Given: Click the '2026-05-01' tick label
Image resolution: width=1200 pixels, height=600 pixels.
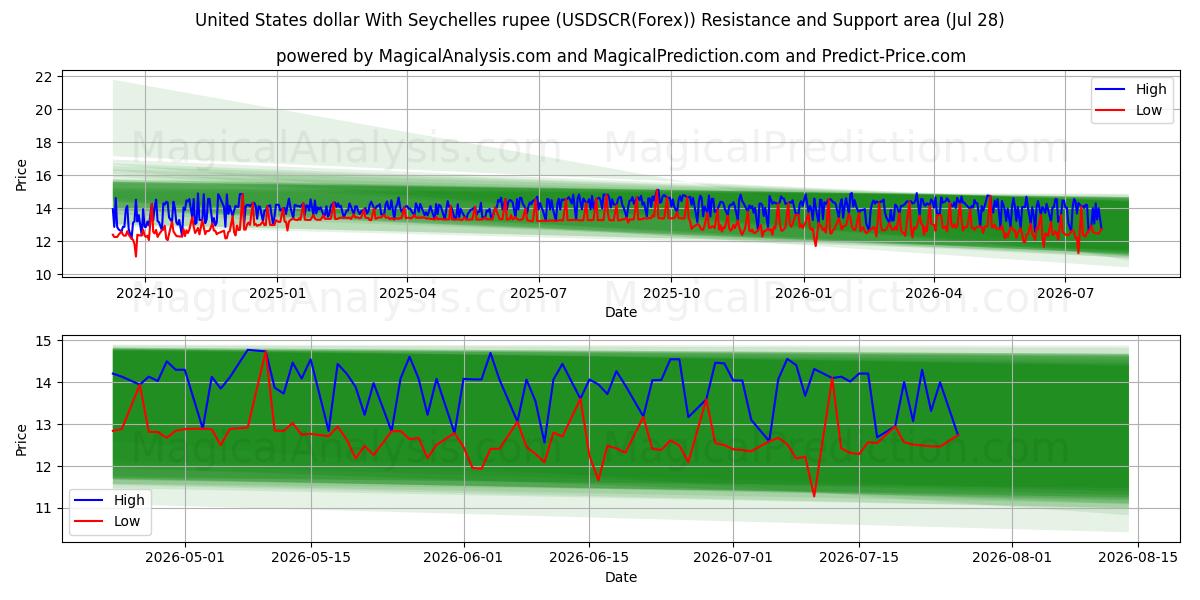Looking at the screenshot, I should pyautogui.click(x=185, y=558).
